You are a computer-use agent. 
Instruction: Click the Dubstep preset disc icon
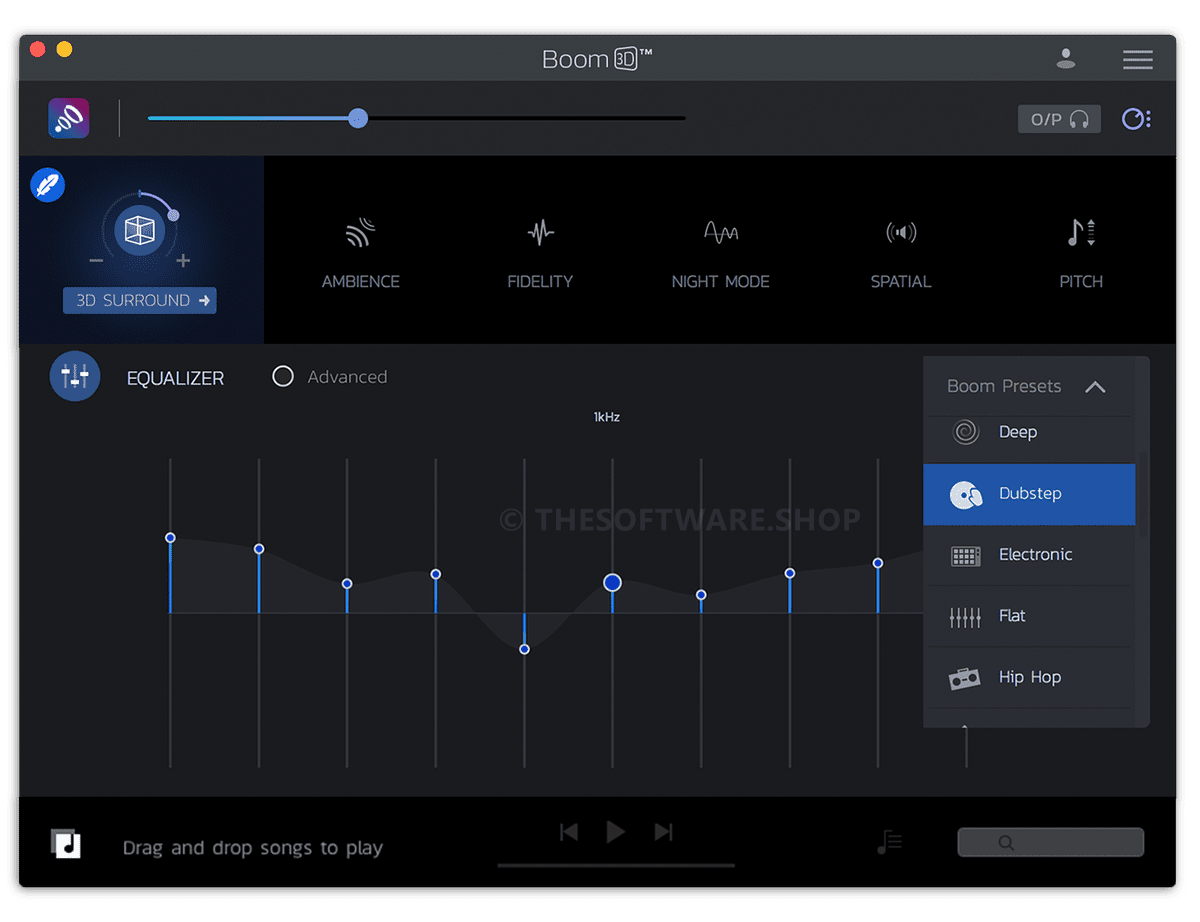pos(965,494)
